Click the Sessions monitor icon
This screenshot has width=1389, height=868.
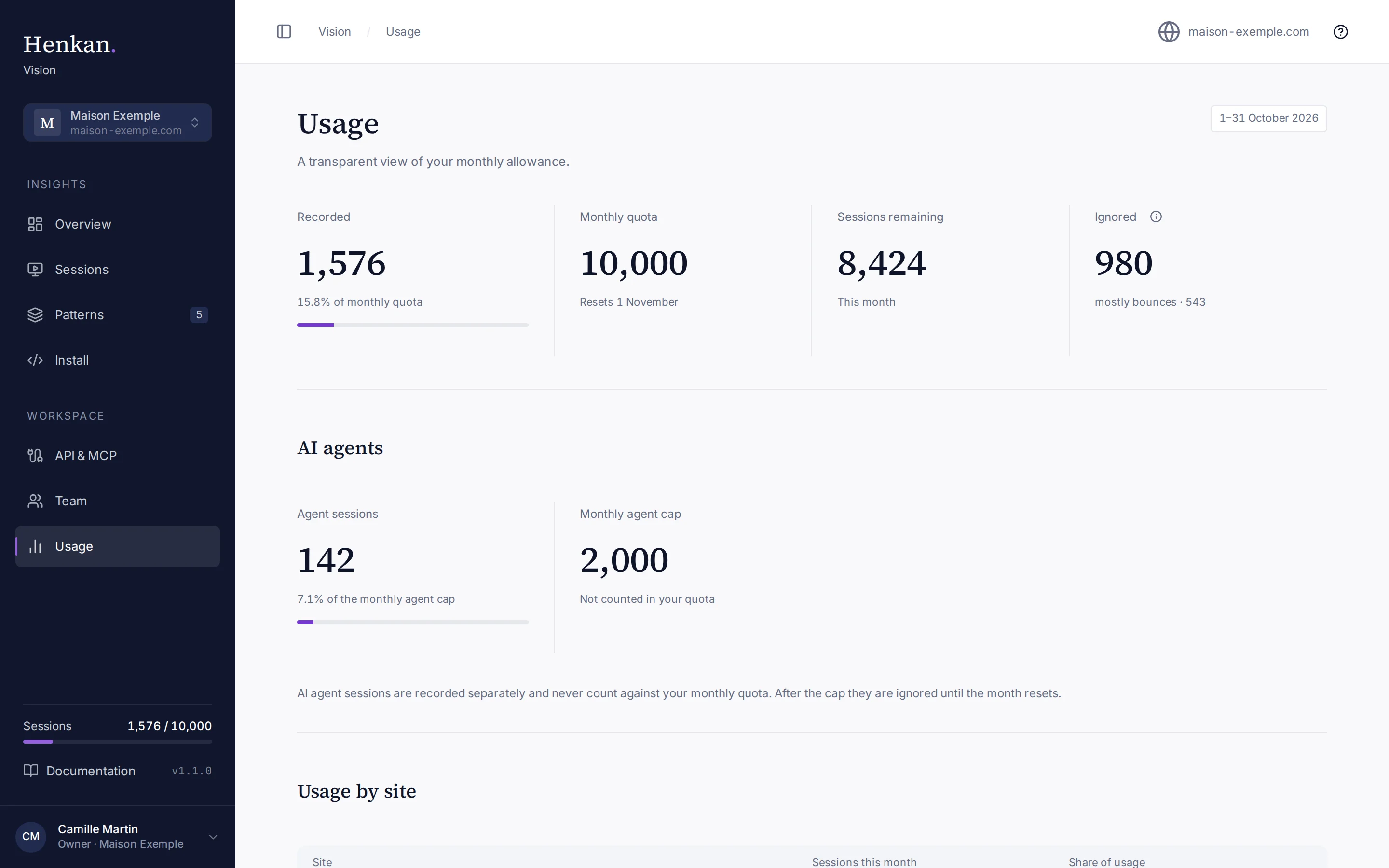click(x=35, y=269)
